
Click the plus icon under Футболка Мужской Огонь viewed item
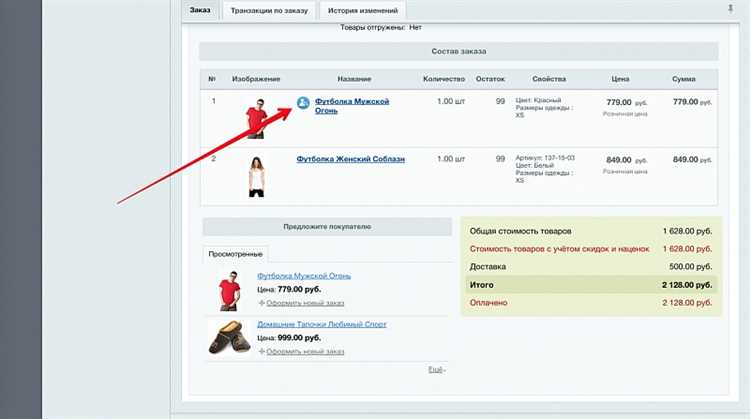261,303
